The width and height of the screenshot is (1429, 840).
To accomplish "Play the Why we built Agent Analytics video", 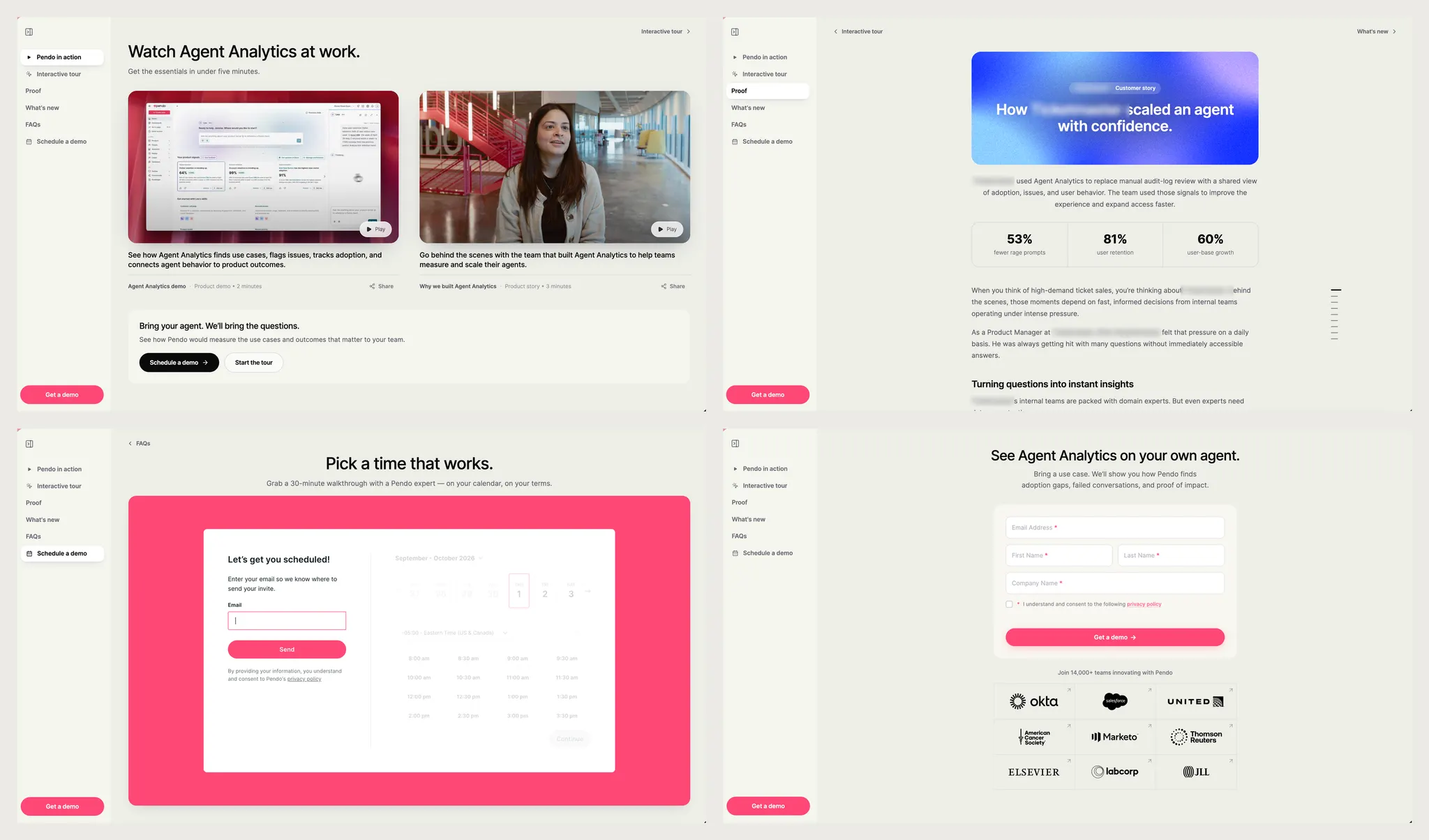I will click(668, 229).
